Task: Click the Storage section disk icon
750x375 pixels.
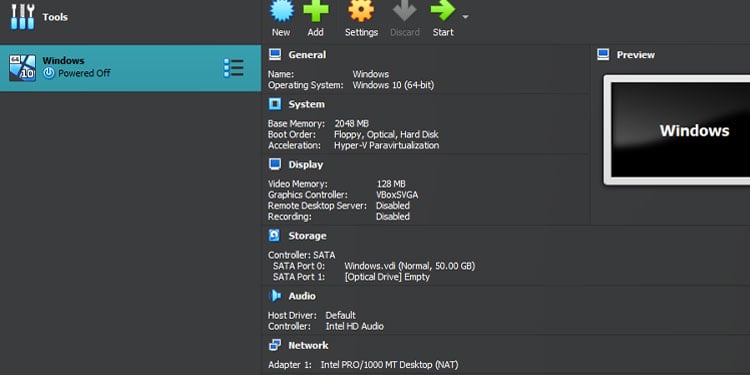Action: point(274,235)
